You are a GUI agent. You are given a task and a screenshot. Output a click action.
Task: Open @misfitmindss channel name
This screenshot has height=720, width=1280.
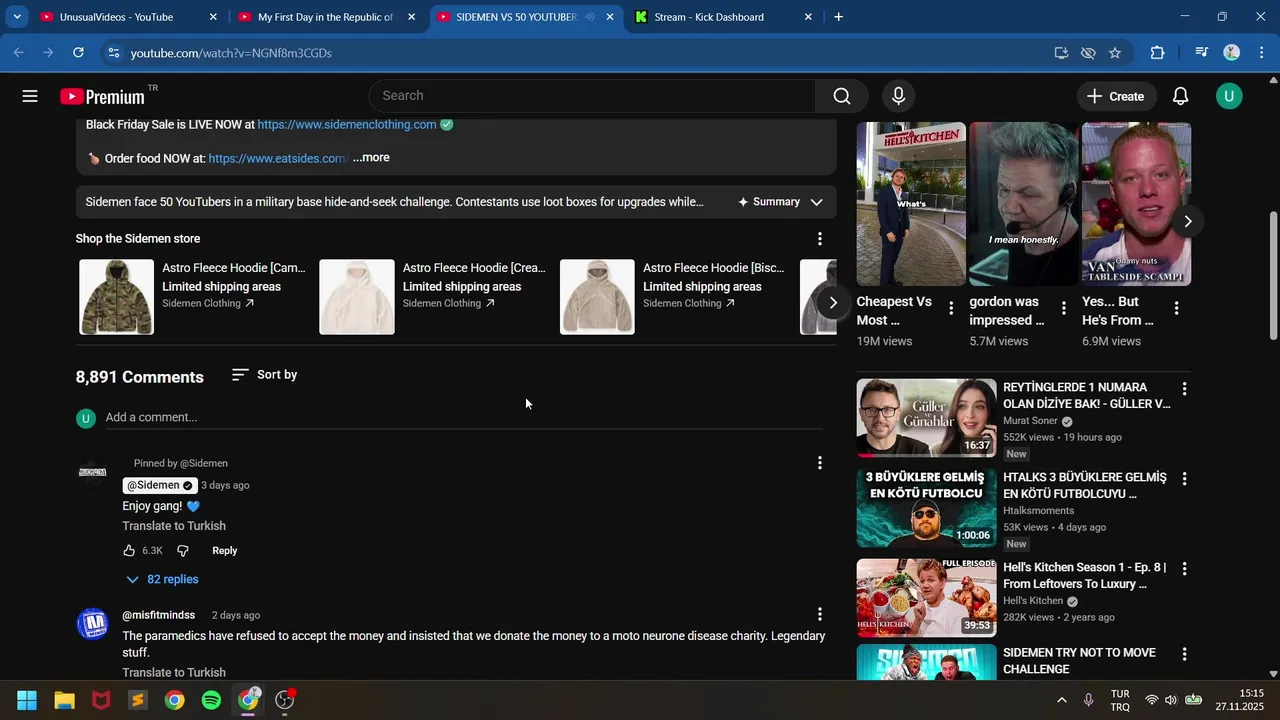158,615
